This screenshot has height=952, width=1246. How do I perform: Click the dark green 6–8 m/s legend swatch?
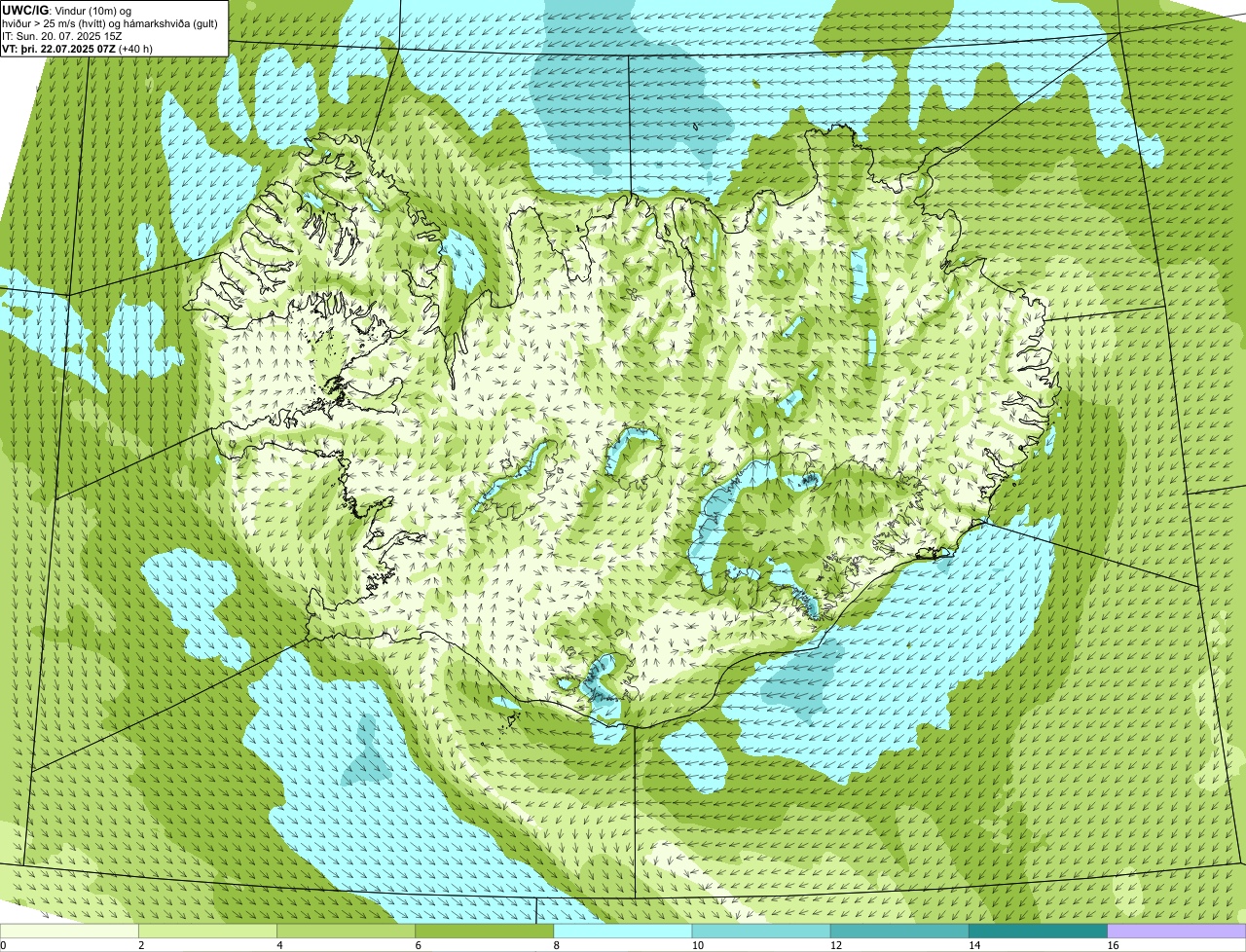[484, 931]
